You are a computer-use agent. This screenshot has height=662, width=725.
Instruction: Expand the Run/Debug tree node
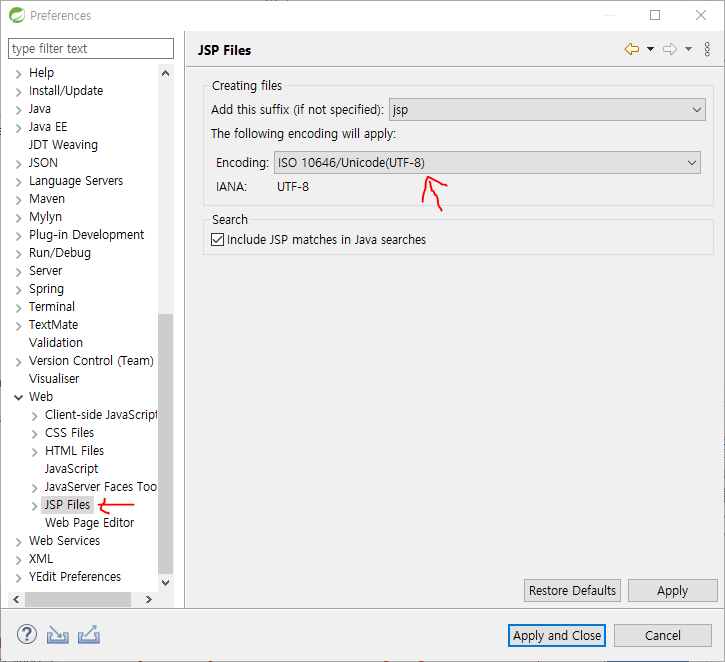18,254
